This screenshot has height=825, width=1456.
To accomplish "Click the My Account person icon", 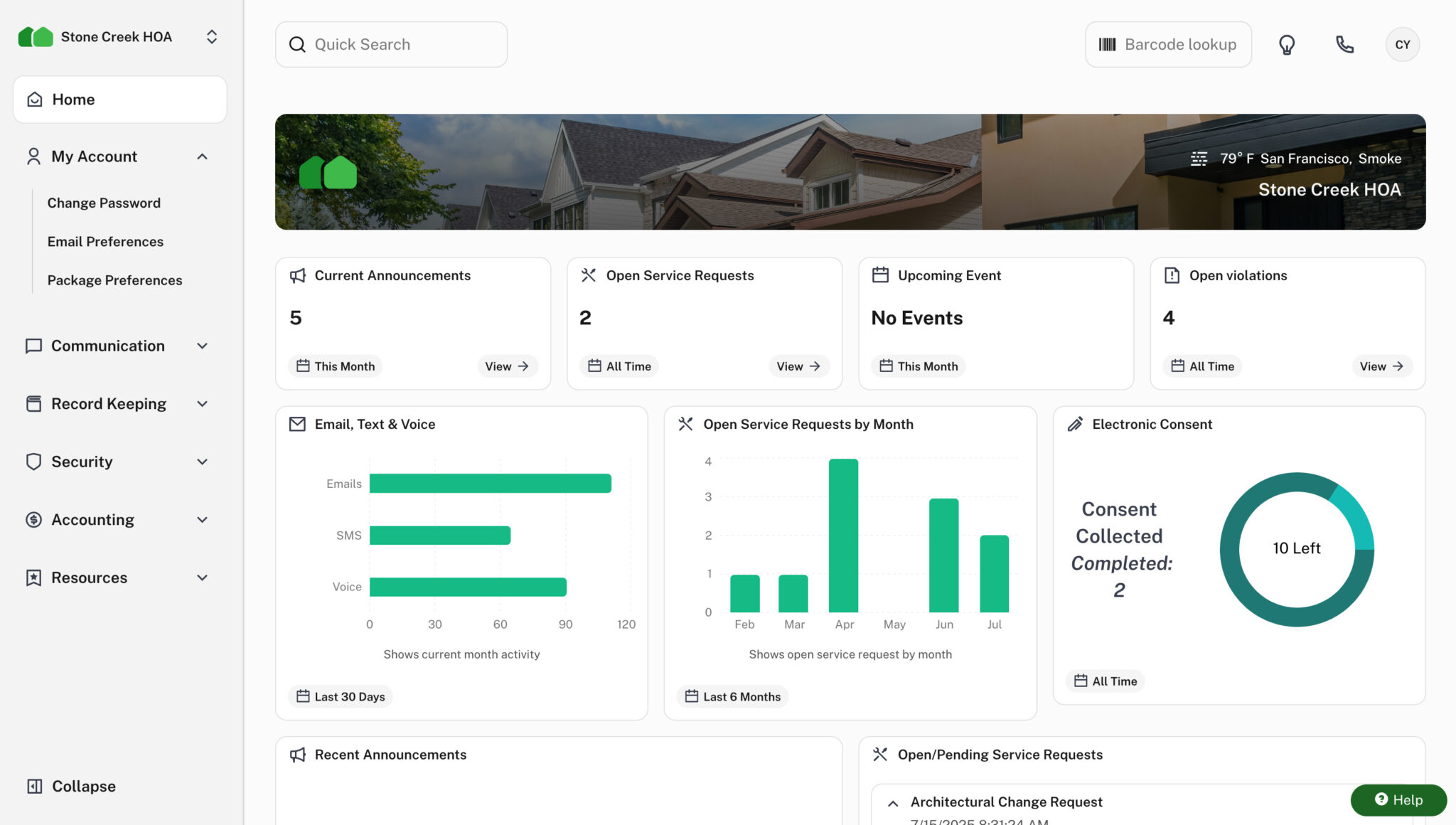I will coord(33,156).
